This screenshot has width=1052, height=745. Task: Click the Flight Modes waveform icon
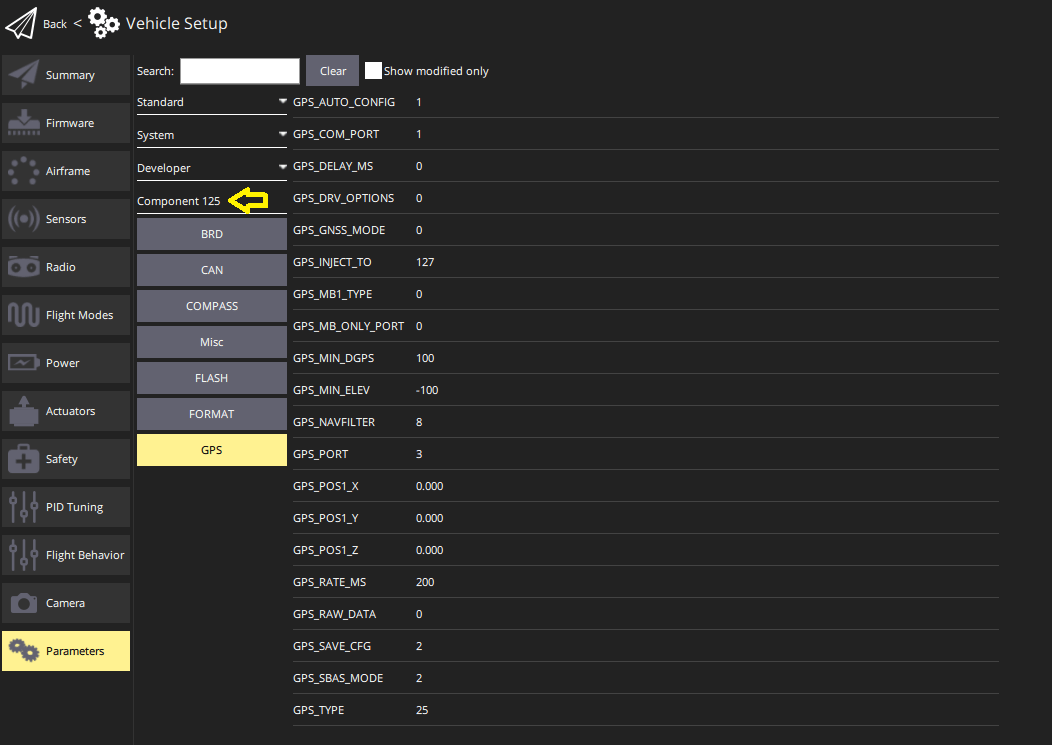(x=22, y=314)
